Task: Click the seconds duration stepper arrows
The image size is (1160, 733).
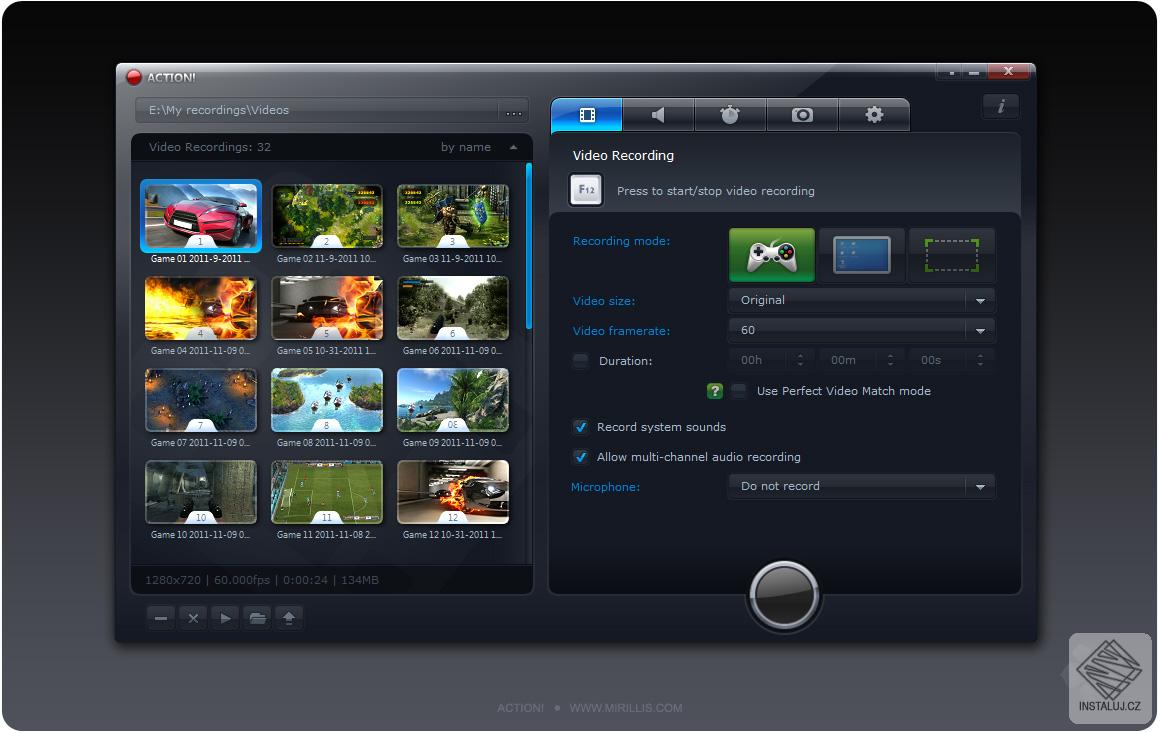Action: 980,360
